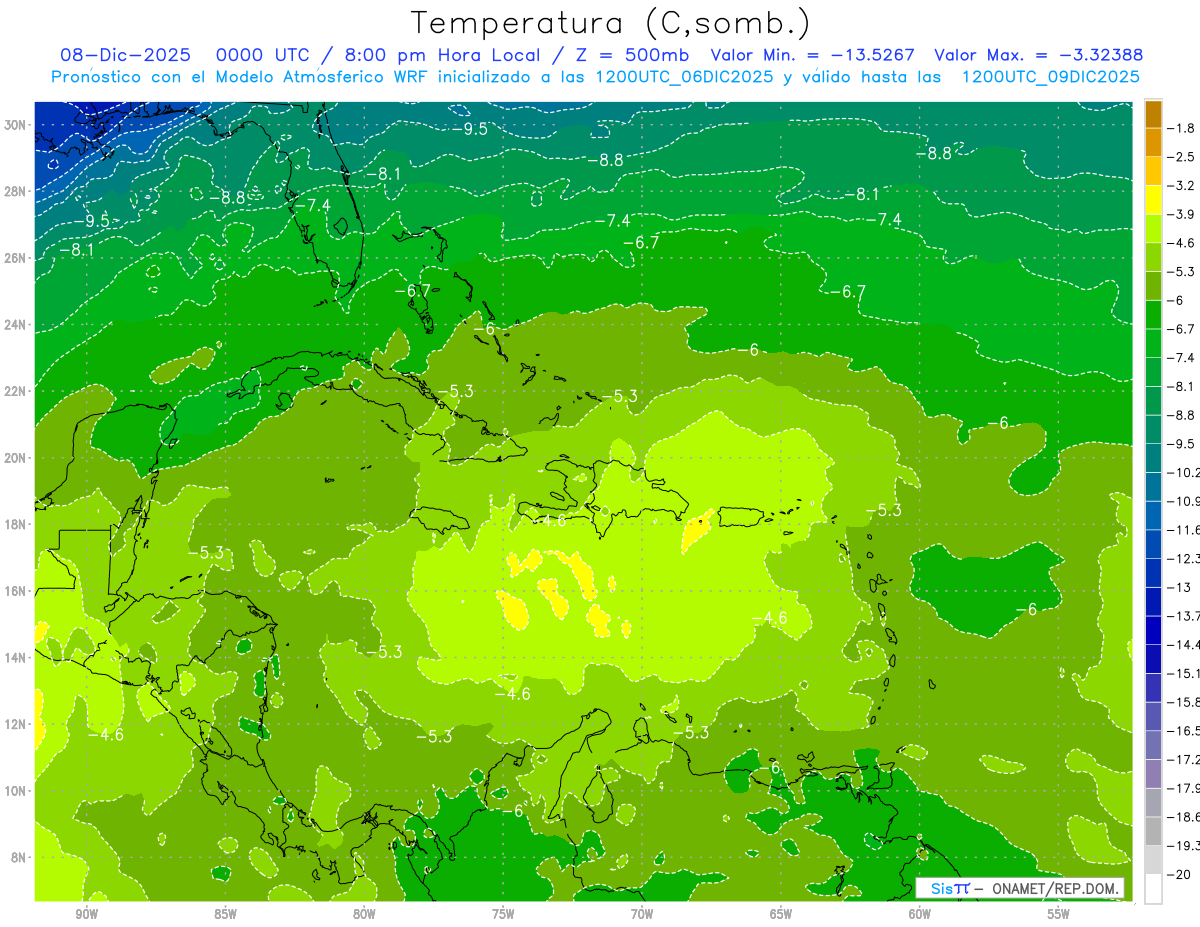Click the '-13.7' colorbar value
Screen dimensions: 1200x927
pos(1184,616)
